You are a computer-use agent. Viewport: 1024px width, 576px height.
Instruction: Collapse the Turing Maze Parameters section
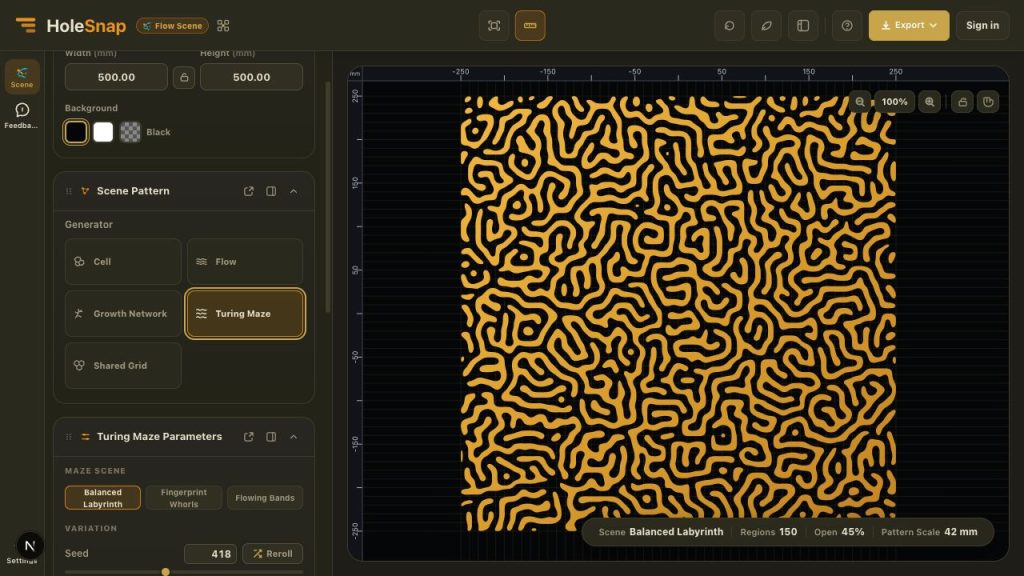point(293,437)
